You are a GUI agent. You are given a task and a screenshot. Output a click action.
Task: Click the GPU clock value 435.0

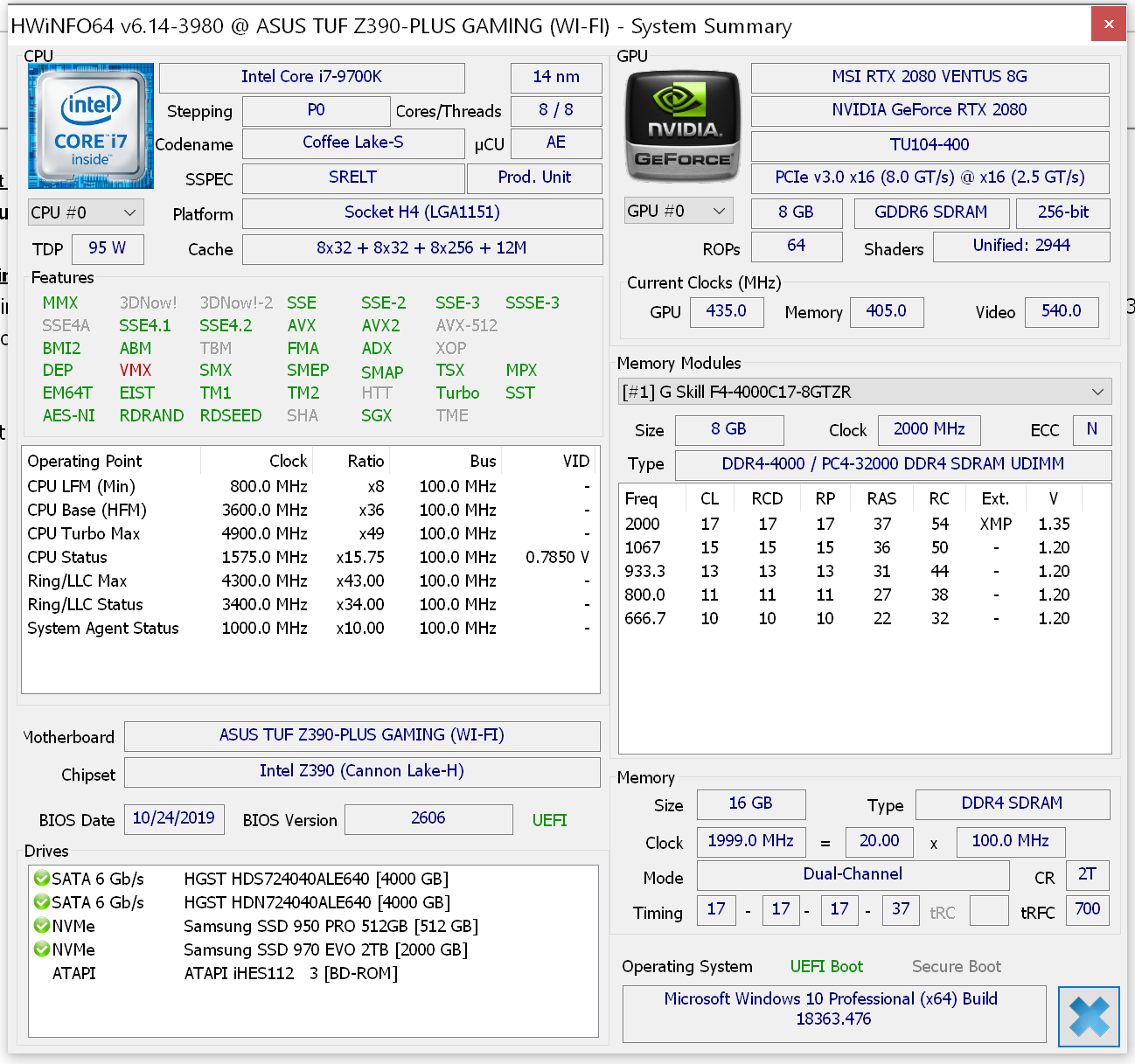tap(727, 312)
